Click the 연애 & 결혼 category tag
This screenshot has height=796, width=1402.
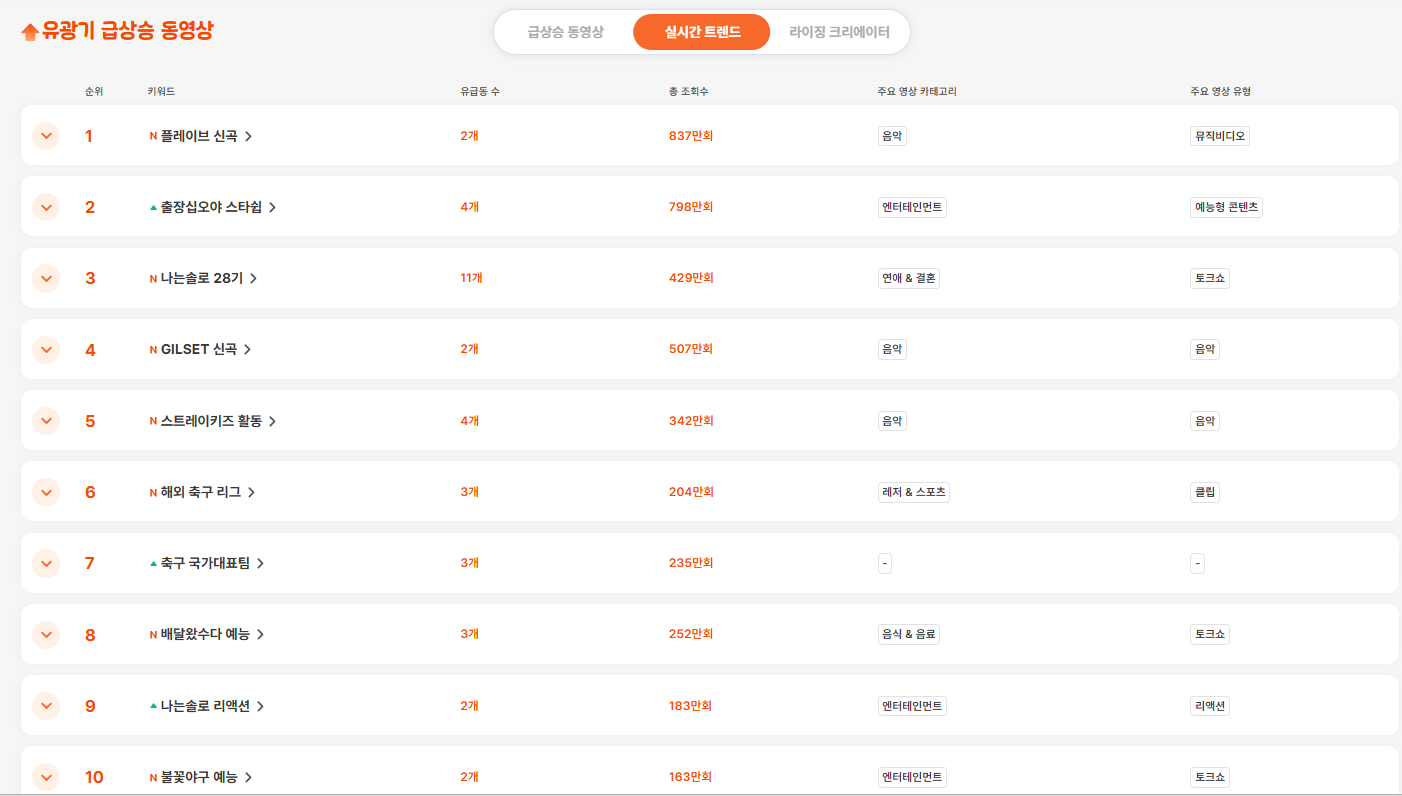tap(908, 278)
